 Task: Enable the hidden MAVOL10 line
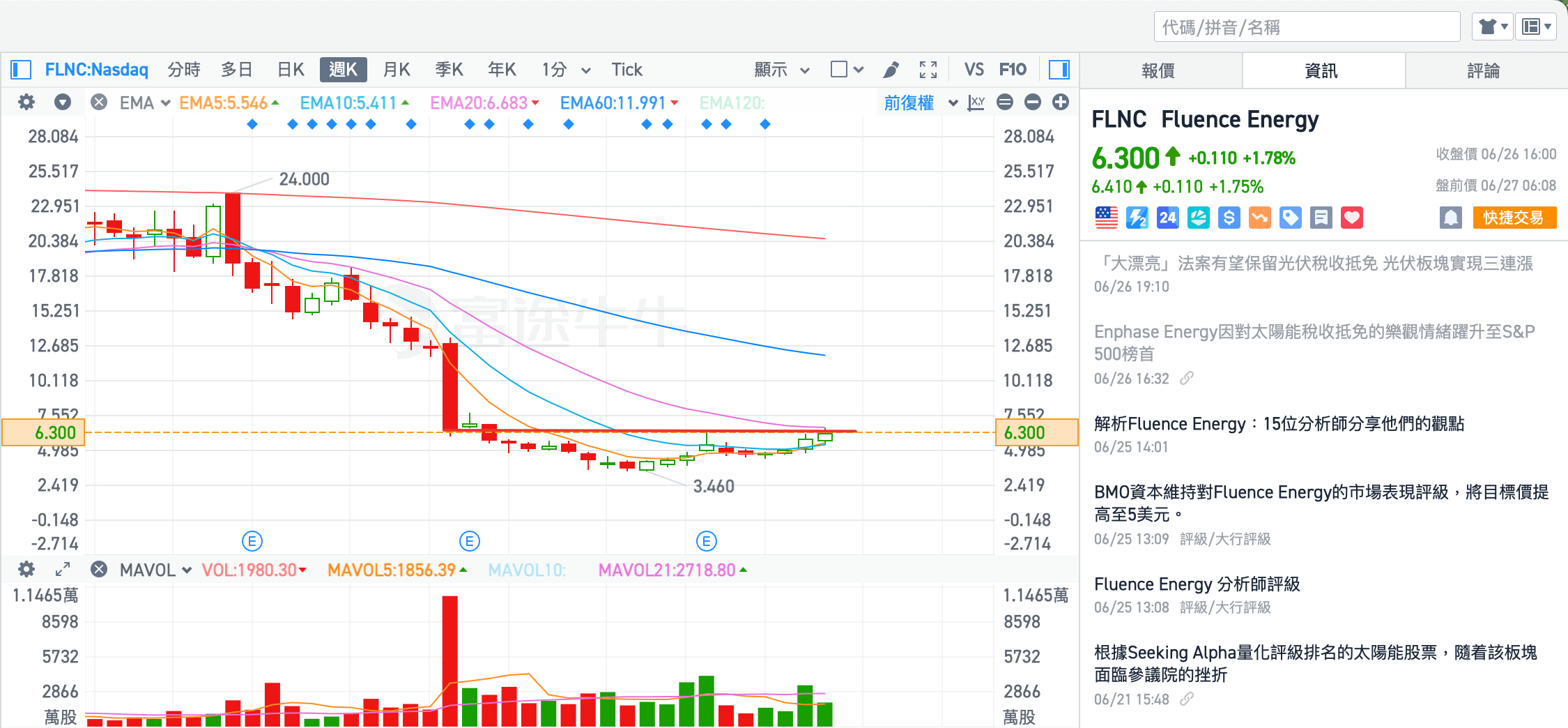click(x=527, y=570)
